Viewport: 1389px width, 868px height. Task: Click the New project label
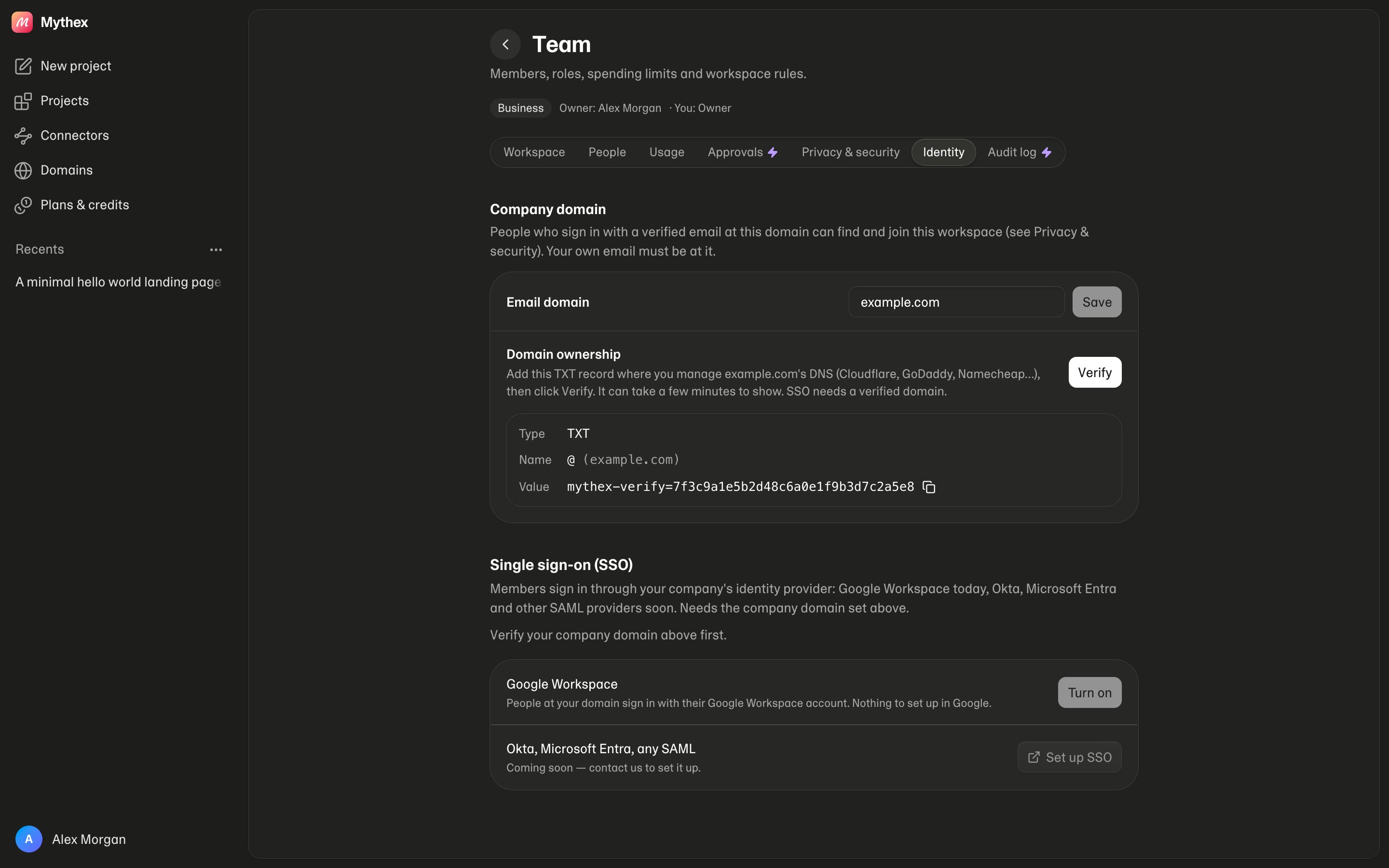tap(76, 66)
